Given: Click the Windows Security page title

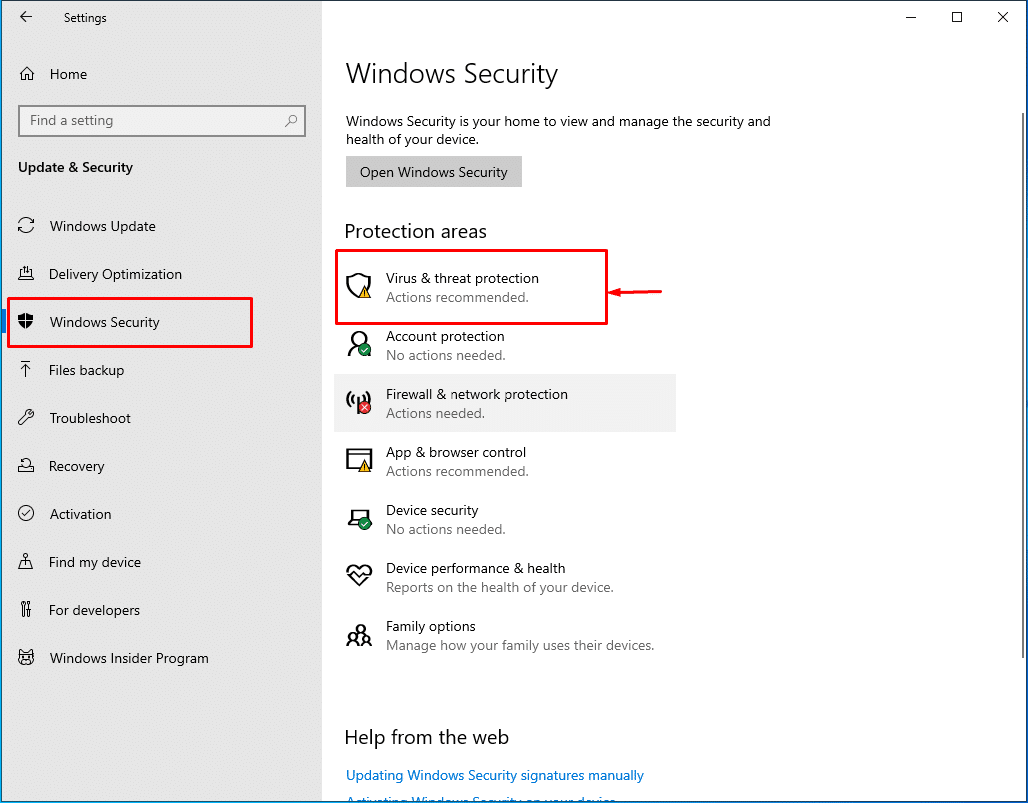Looking at the screenshot, I should (452, 73).
